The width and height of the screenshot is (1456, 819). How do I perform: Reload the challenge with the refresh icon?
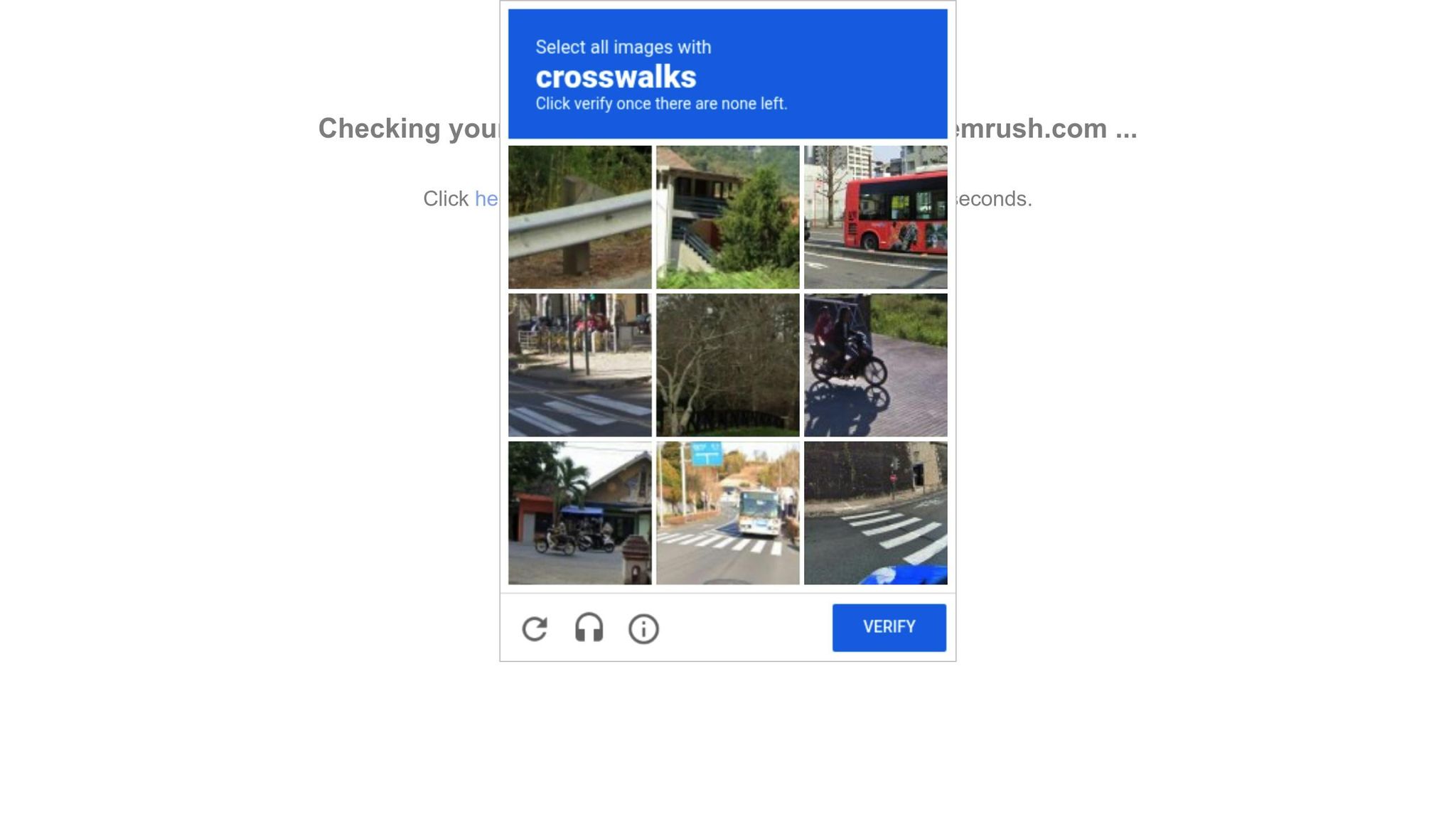535,628
